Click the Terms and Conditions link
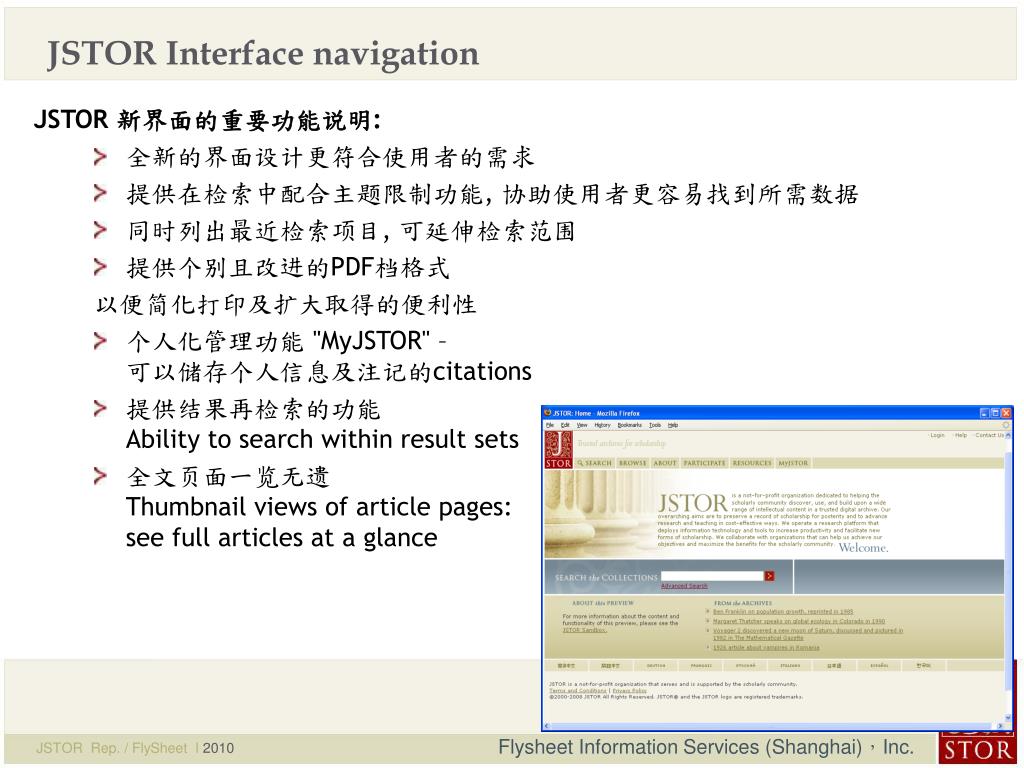Screen dimensions: 1024x768 point(578,690)
